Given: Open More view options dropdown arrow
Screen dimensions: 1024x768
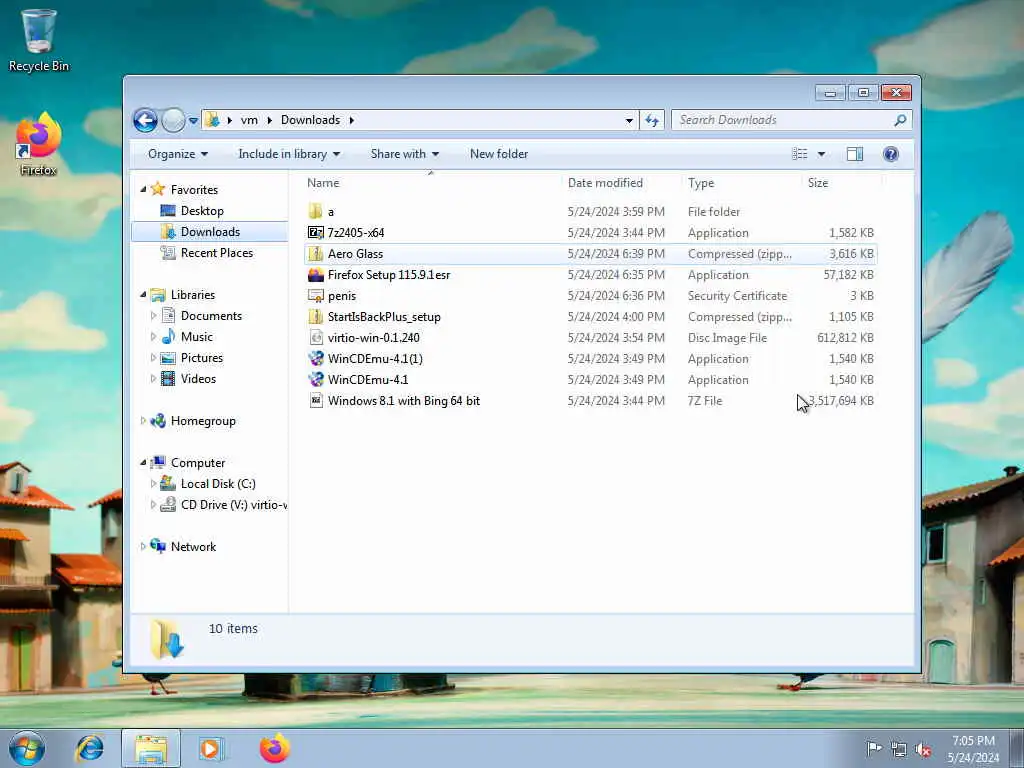Looking at the screenshot, I should [822, 154].
